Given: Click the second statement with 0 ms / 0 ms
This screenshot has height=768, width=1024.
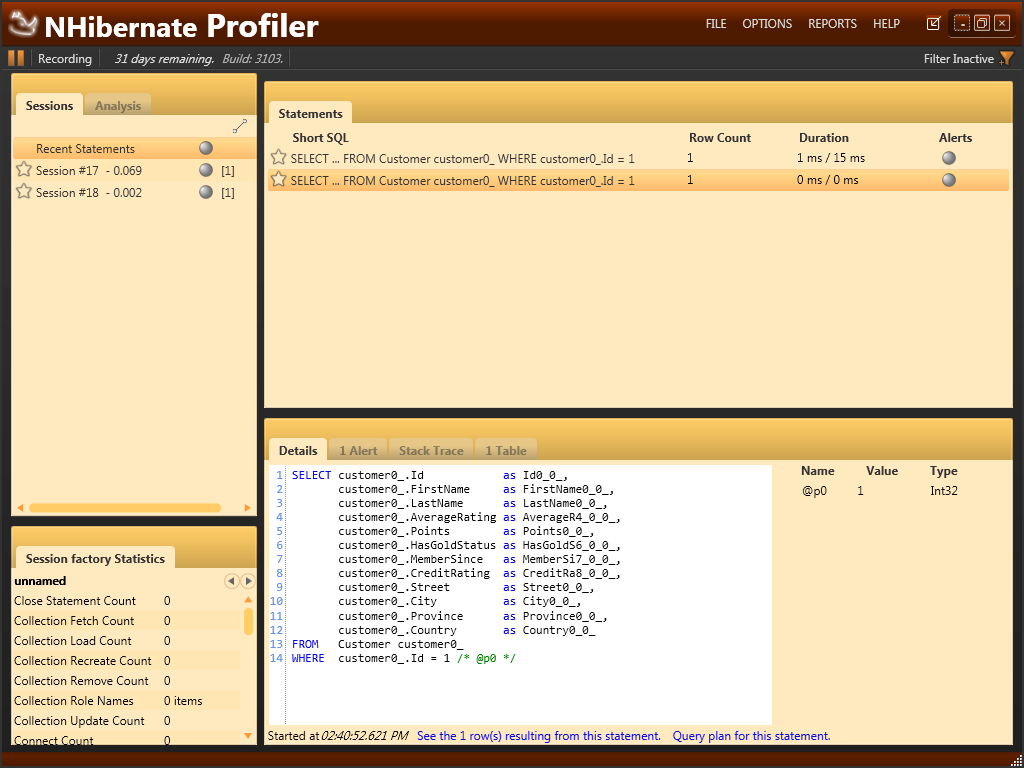Looking at the screenshot, I should tap(638, 180).
